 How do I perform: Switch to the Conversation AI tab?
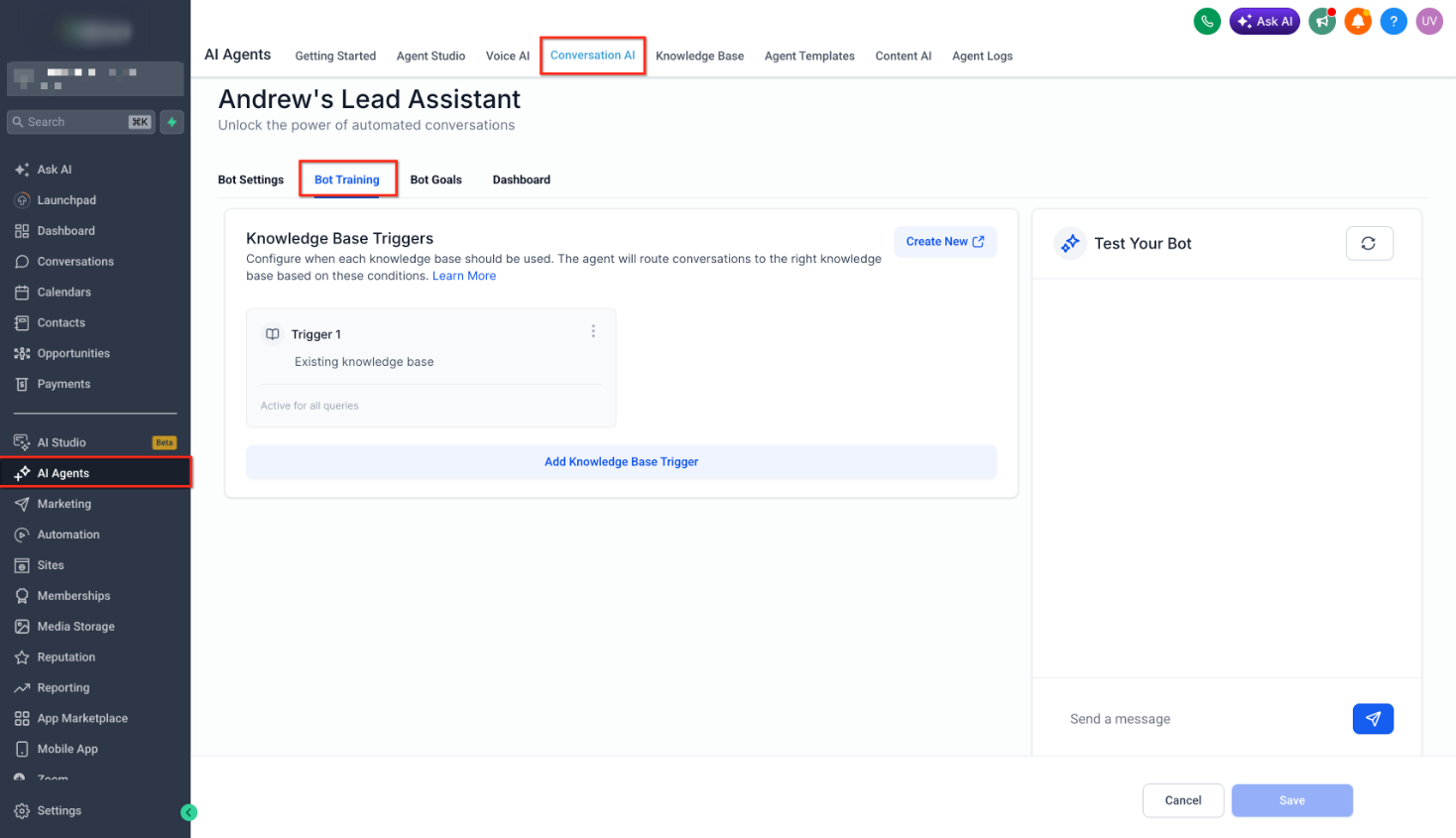pos(592,56)
